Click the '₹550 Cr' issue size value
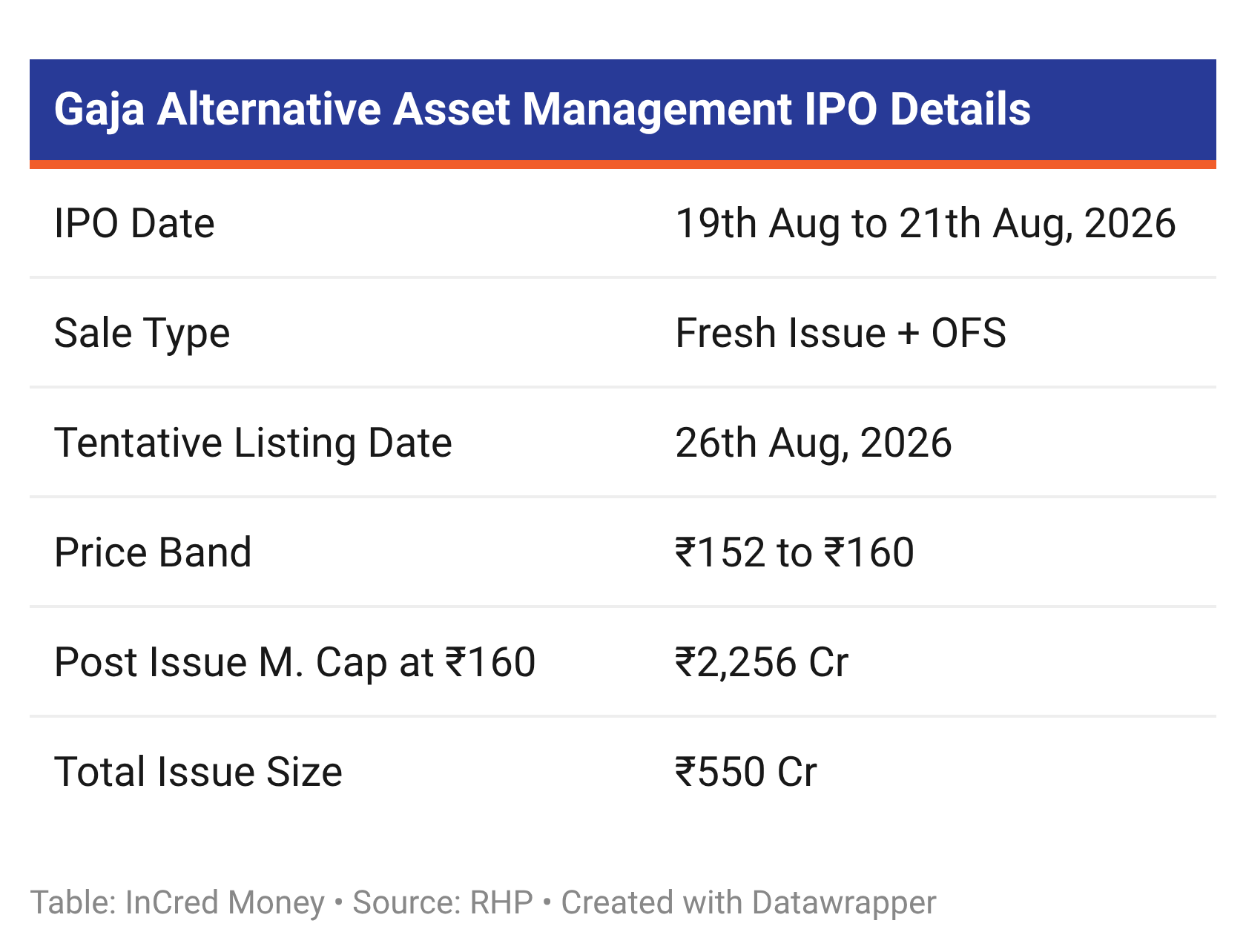This screenshot has height=952, width=1246. point(746,772)
